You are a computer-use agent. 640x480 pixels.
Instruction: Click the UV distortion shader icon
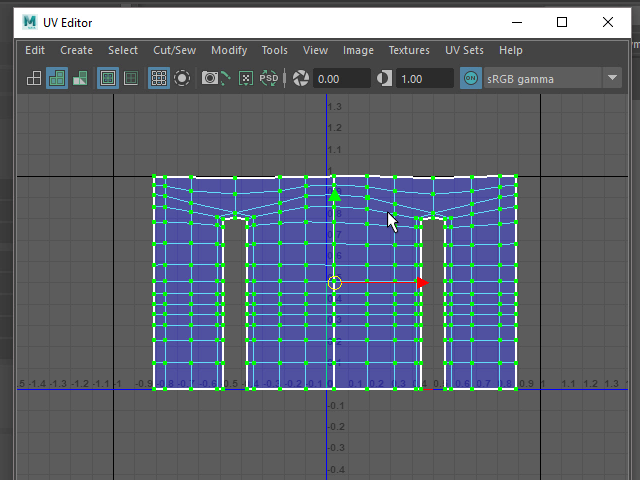[80, 78]
